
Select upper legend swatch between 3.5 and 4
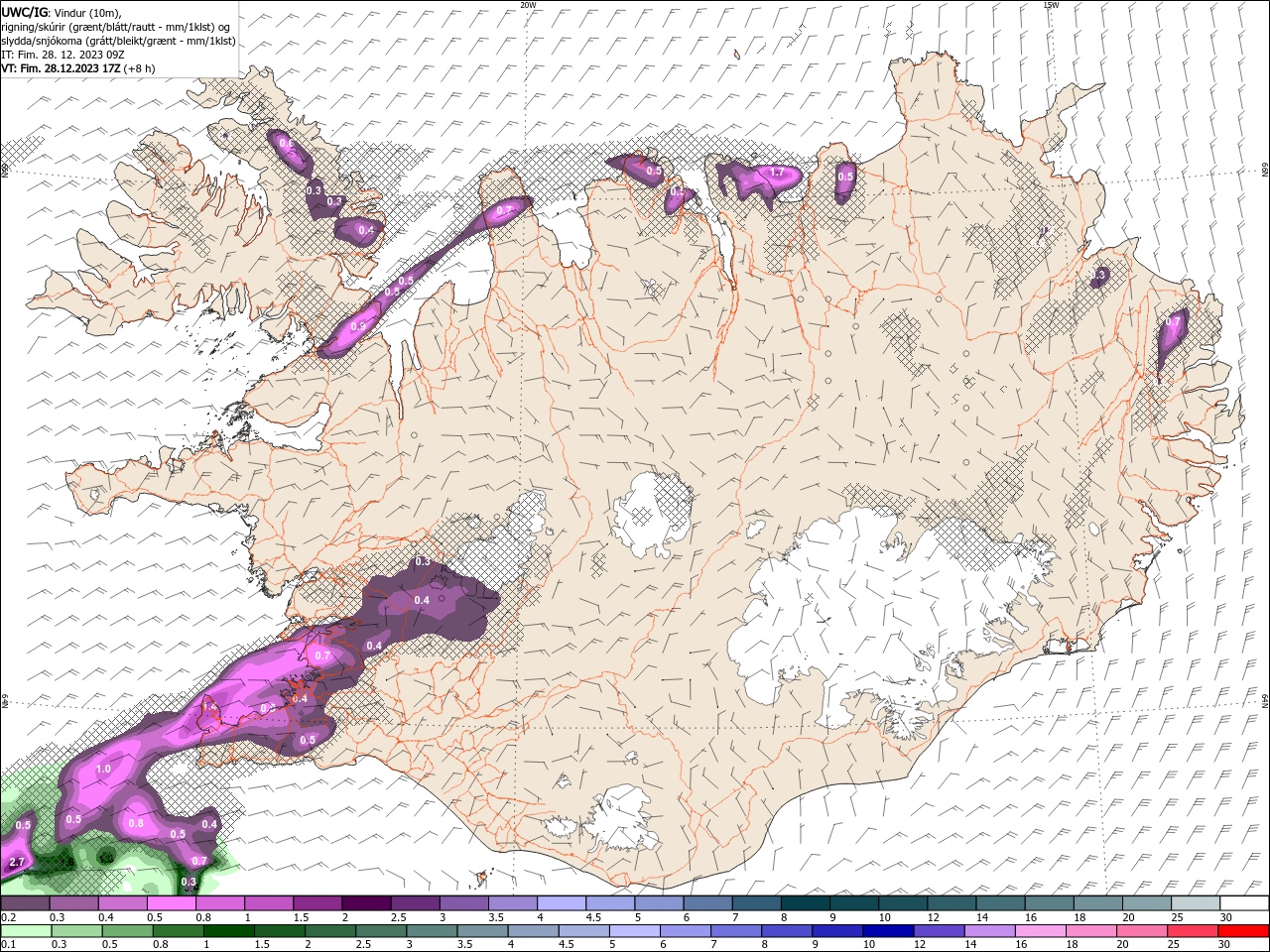click(512, 903)
